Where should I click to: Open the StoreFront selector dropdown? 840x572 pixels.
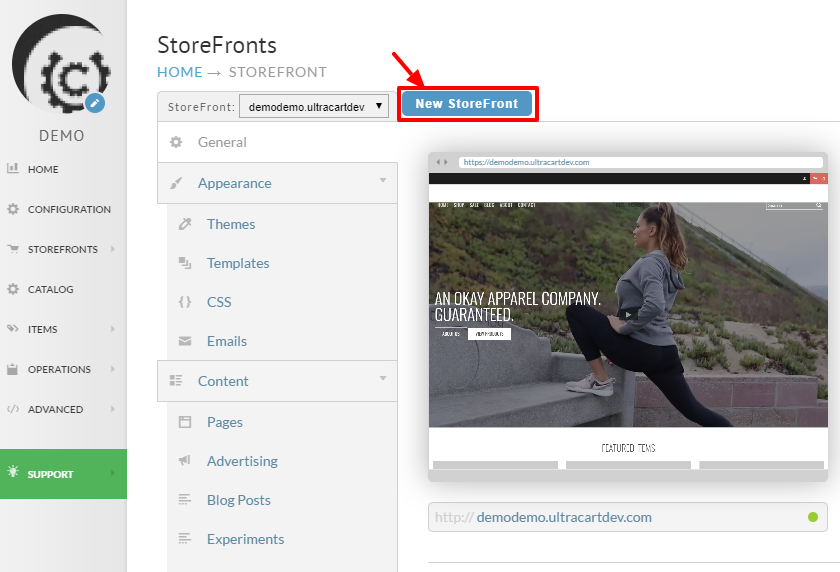[x=314, y=106]
